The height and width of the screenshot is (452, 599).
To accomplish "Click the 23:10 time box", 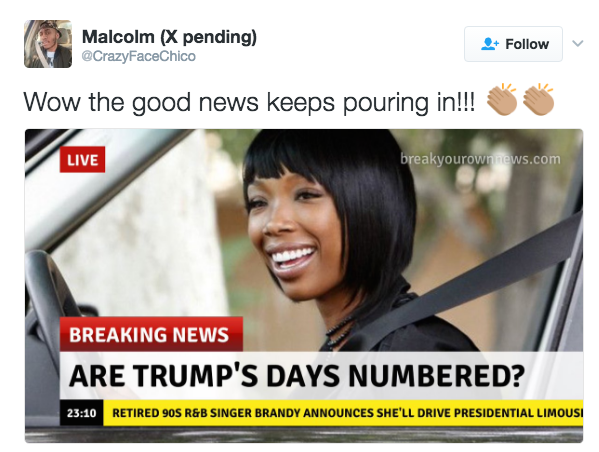I will click(x=81, y=413).
